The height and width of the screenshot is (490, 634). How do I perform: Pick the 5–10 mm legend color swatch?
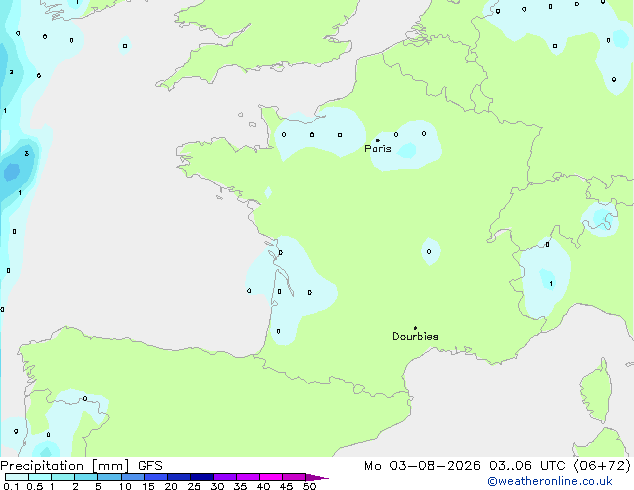[x=109, y=477]
